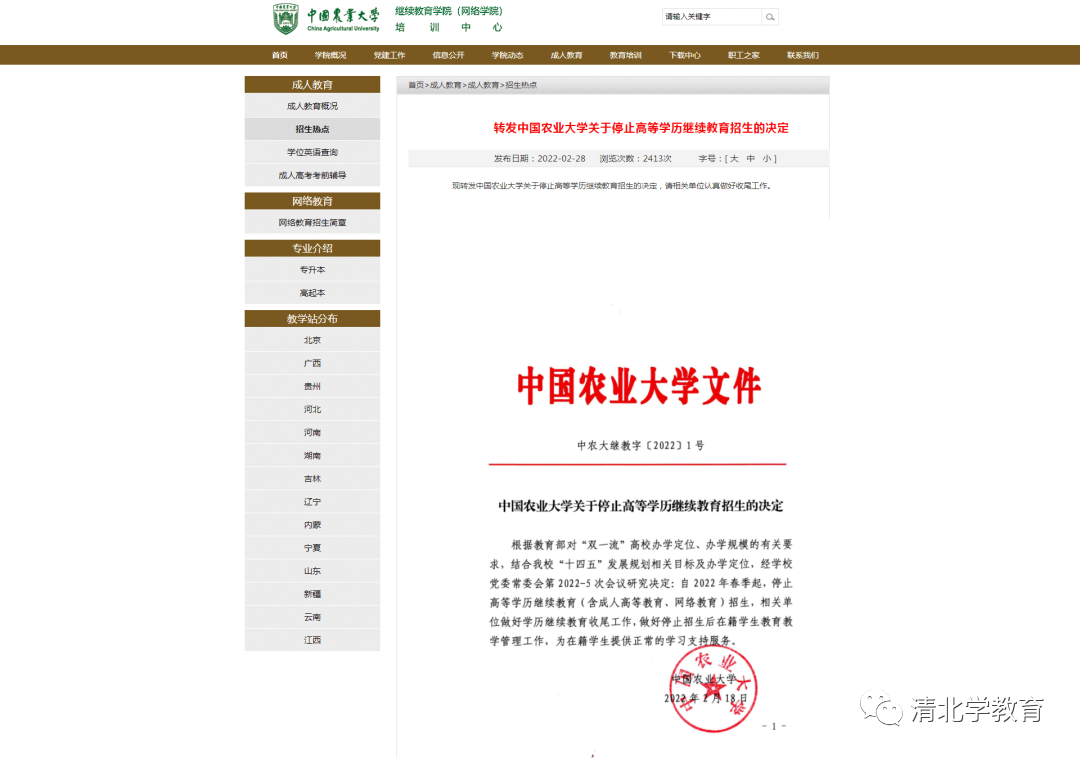Open 学位英语查询 in the sidebar
The width and height of the screenshot is (1080, 758).
tap(312, 152)
